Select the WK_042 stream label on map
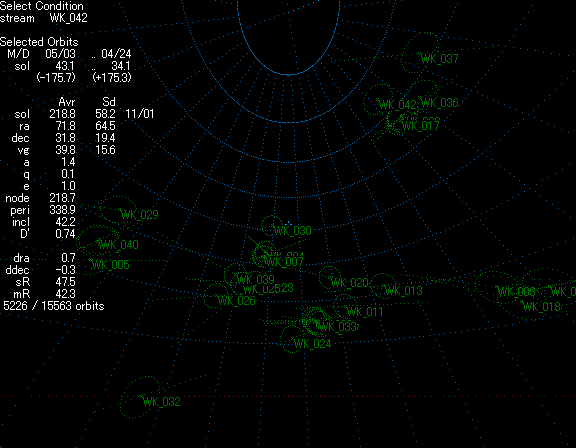 397,105
